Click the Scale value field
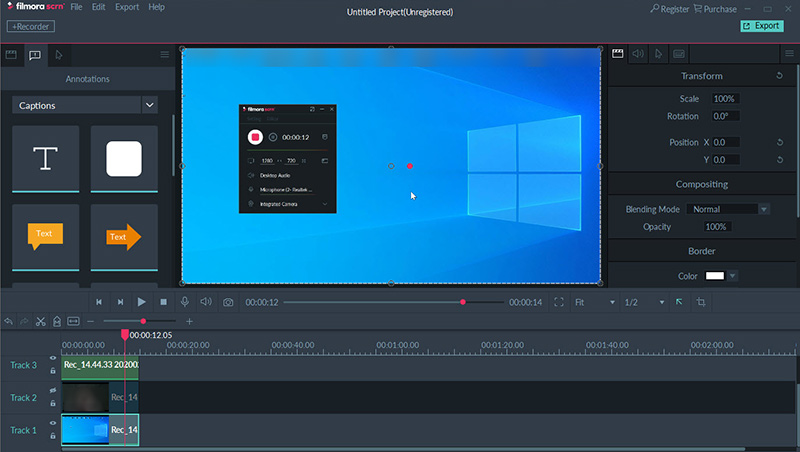This screenshot has width=800, height=452. pos(726,98)
